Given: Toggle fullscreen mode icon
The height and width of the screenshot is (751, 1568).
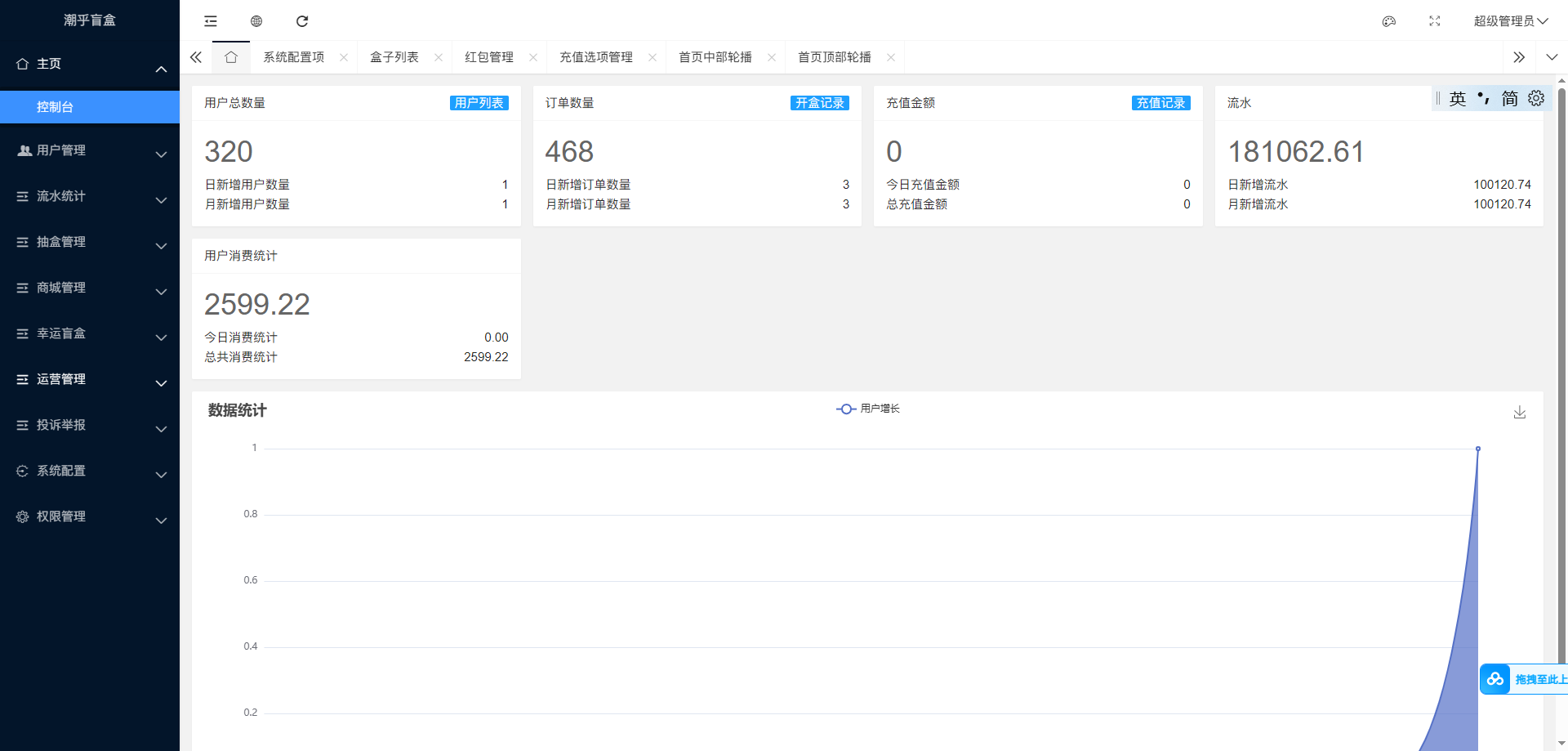Looking at the screenshot, I should (1435, 21).
